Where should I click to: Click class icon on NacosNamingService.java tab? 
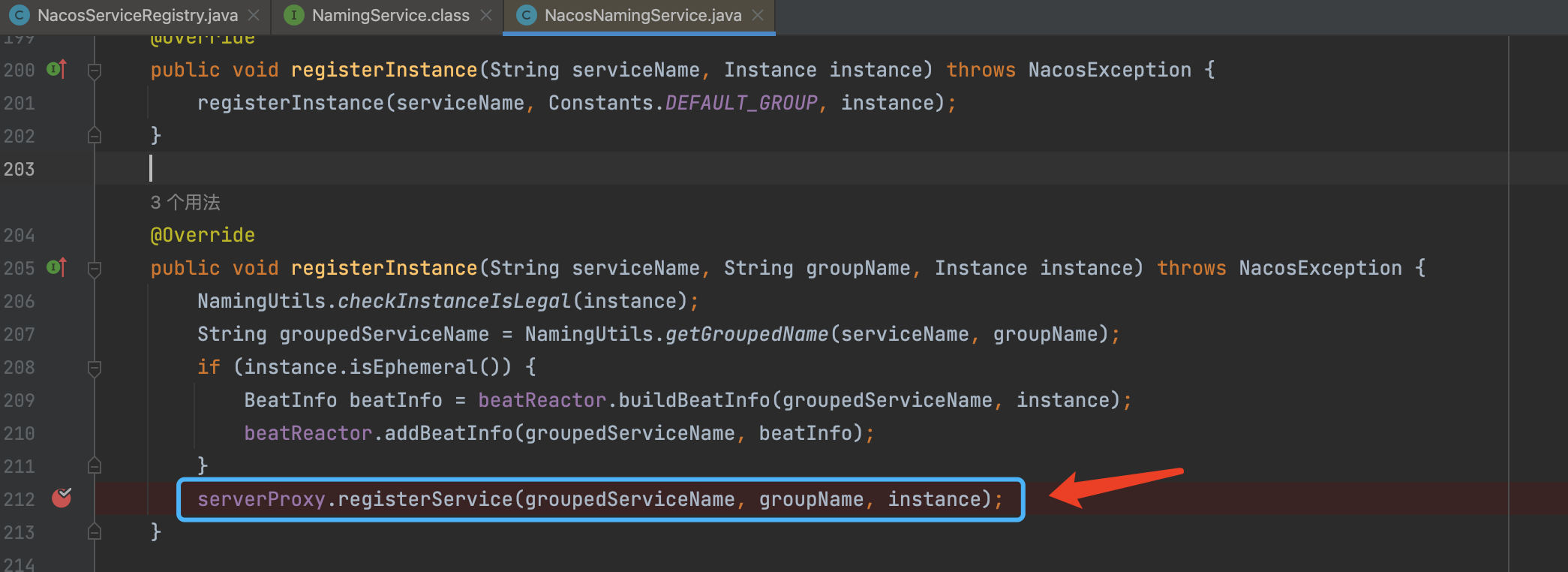(x=527, y=15)
